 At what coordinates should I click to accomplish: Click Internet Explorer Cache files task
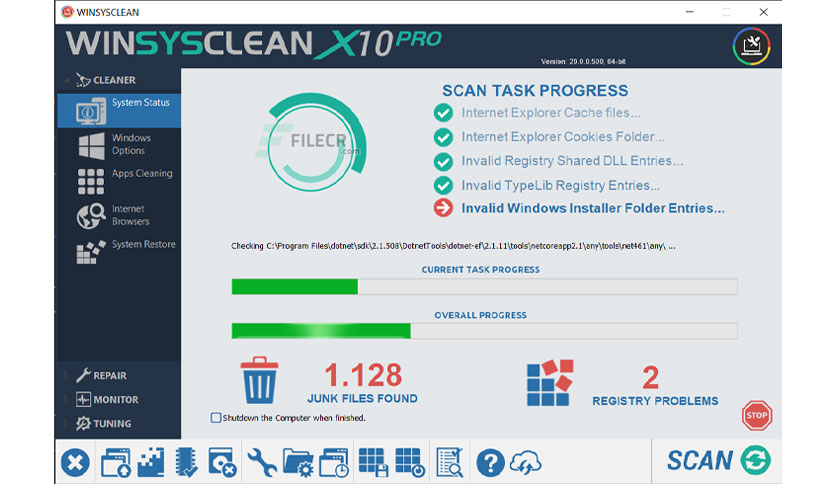tap(551, 113)
